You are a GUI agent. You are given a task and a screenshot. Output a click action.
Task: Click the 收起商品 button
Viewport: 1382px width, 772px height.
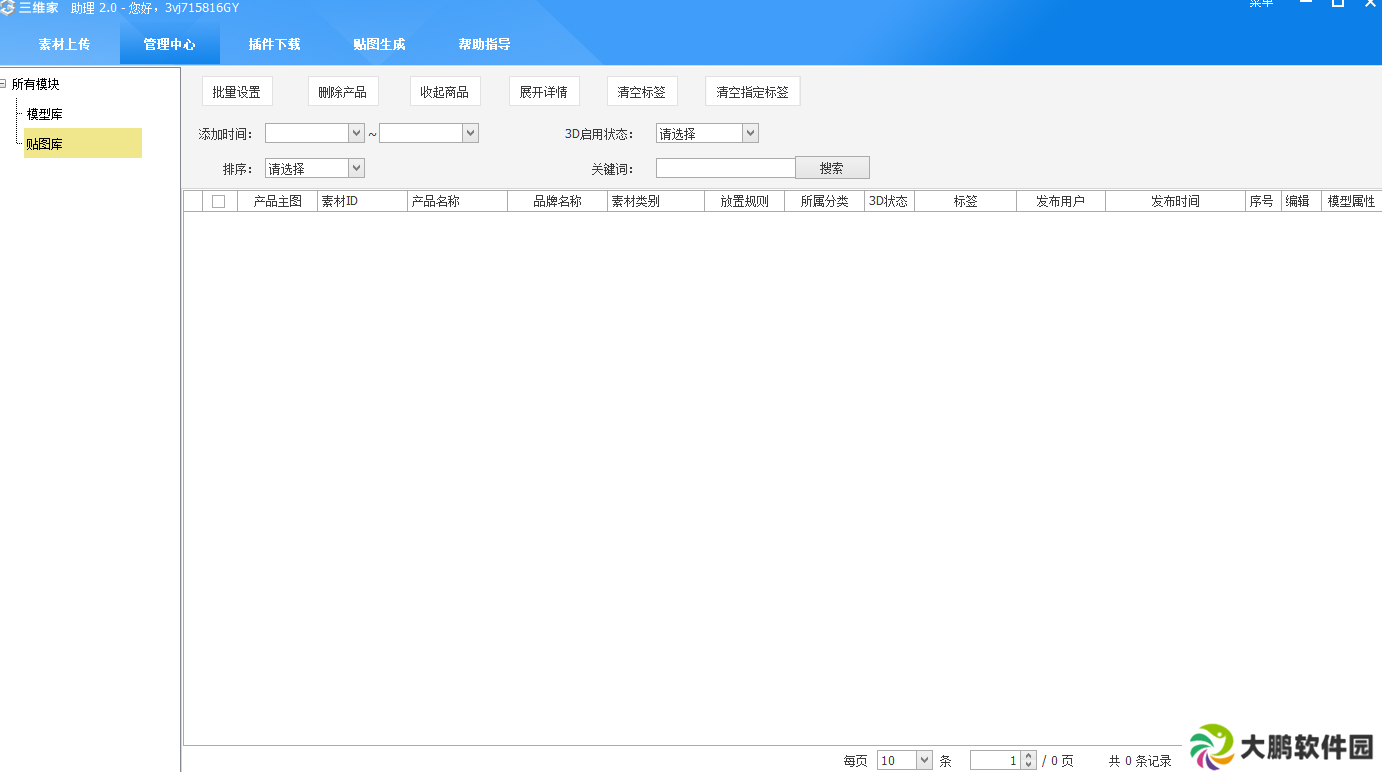point(445,91)
